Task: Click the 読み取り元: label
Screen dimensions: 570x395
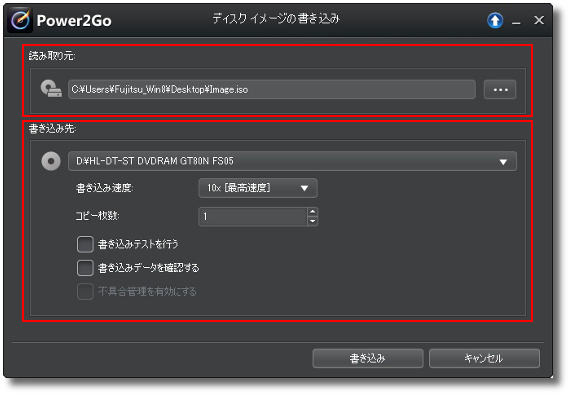Action: tap(52, 56)
